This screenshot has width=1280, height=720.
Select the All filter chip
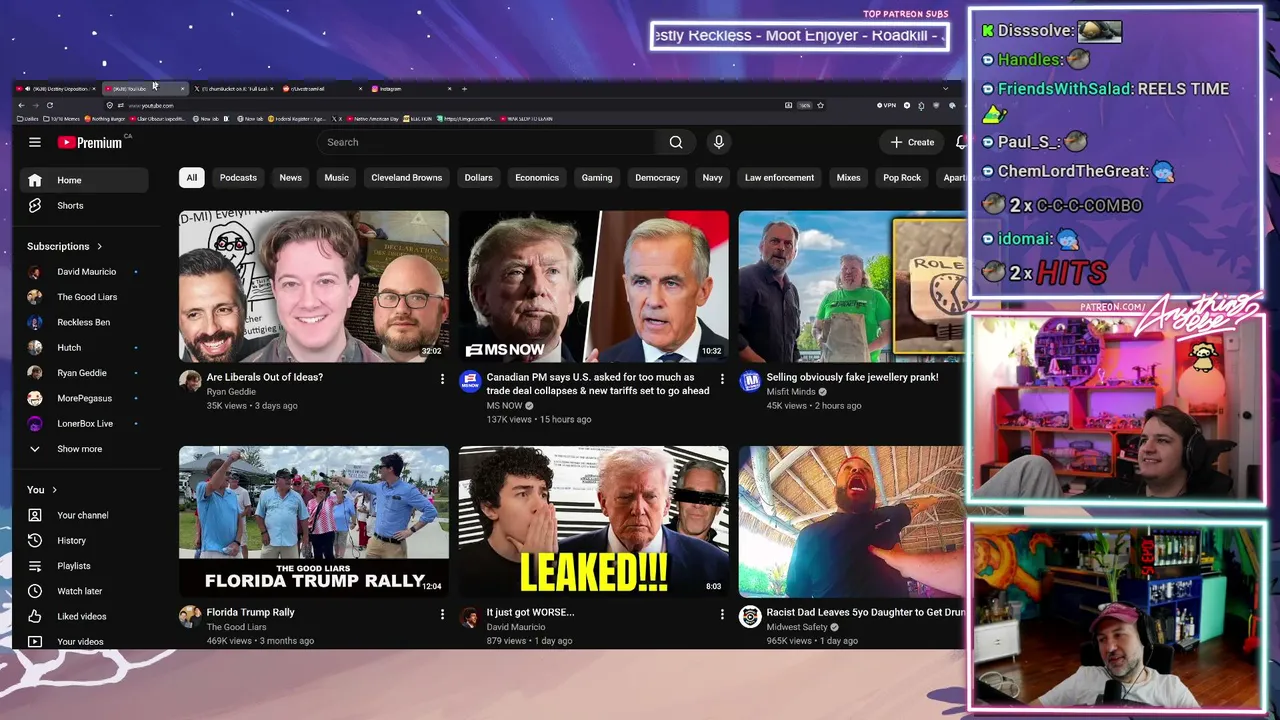[192, 178]
